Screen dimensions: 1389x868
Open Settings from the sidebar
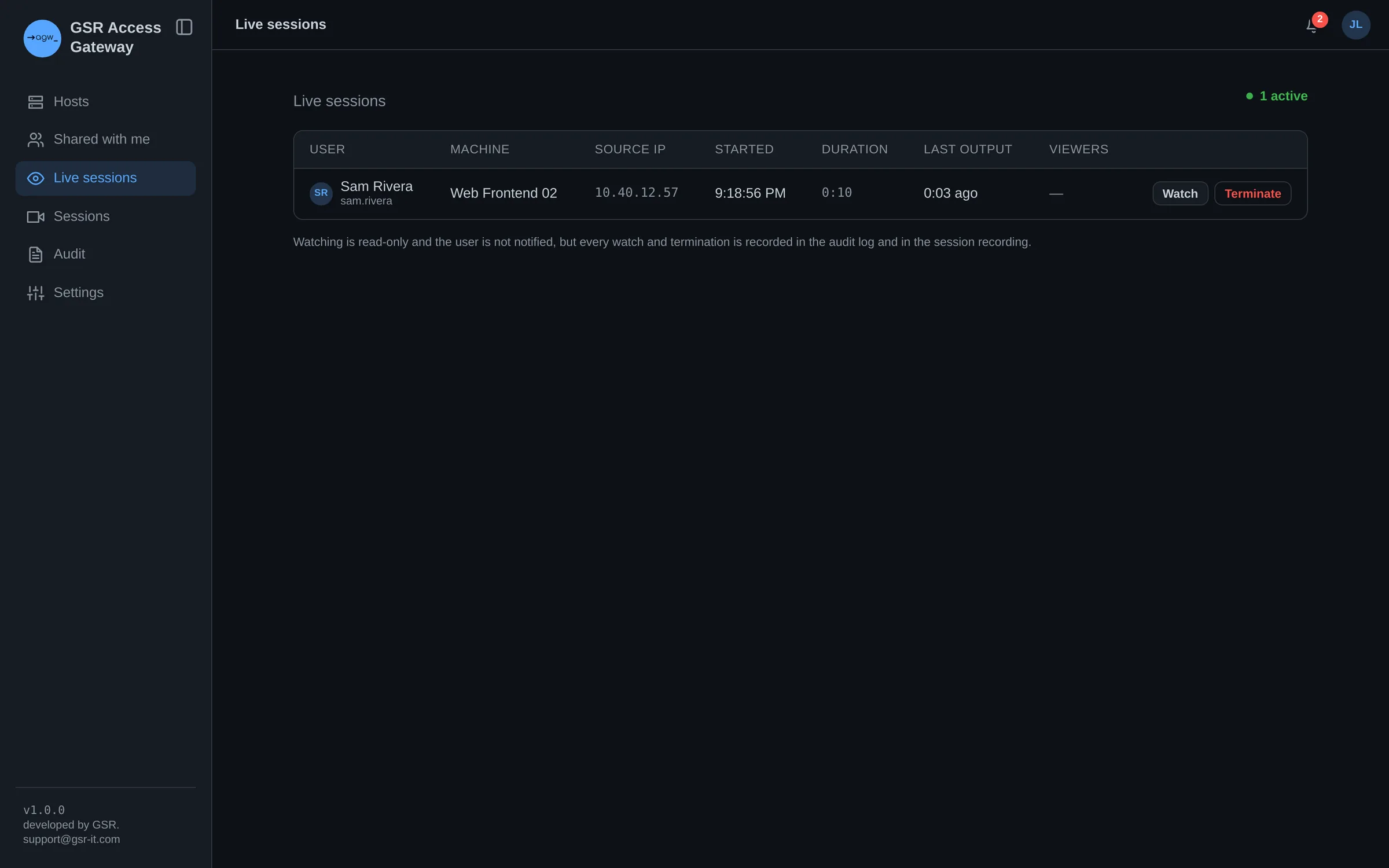tap(105, 293)
